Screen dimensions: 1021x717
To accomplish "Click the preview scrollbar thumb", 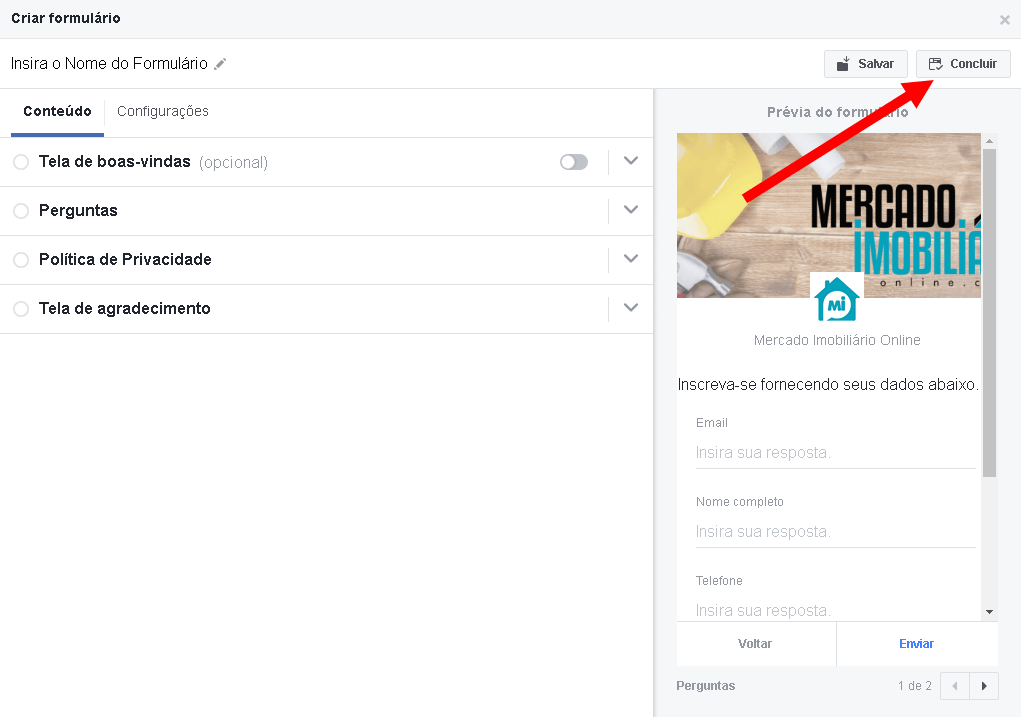I will [x=989, y=313].
